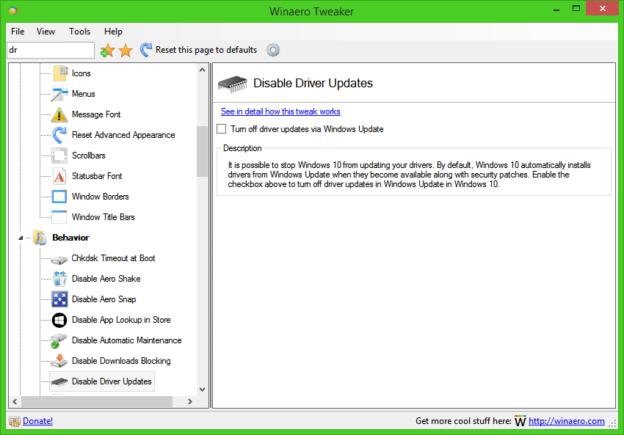
Task: Open bookmarks using the plain star icon
Action: [125, 50]
